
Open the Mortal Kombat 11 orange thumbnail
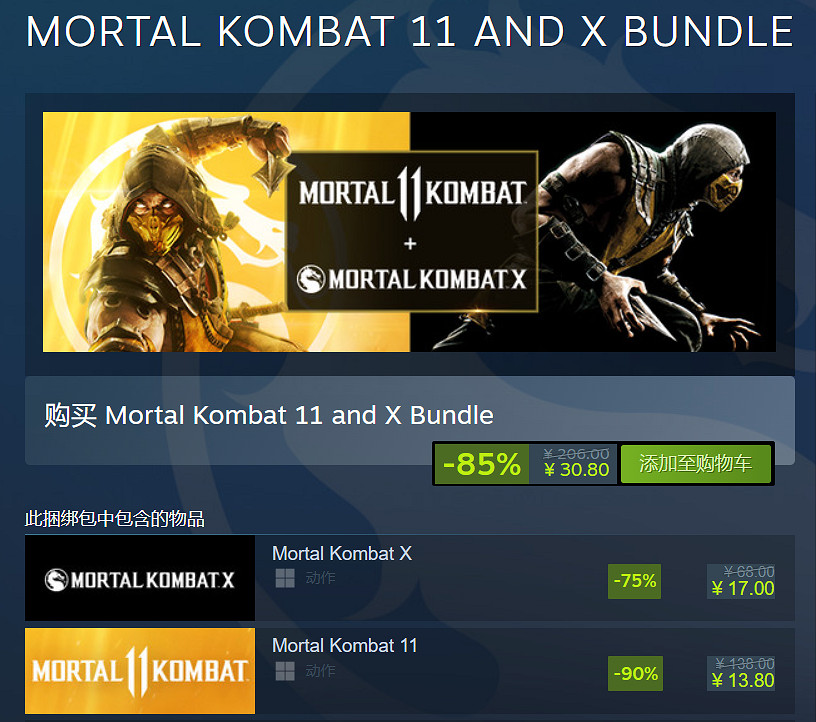coord(140,671)
